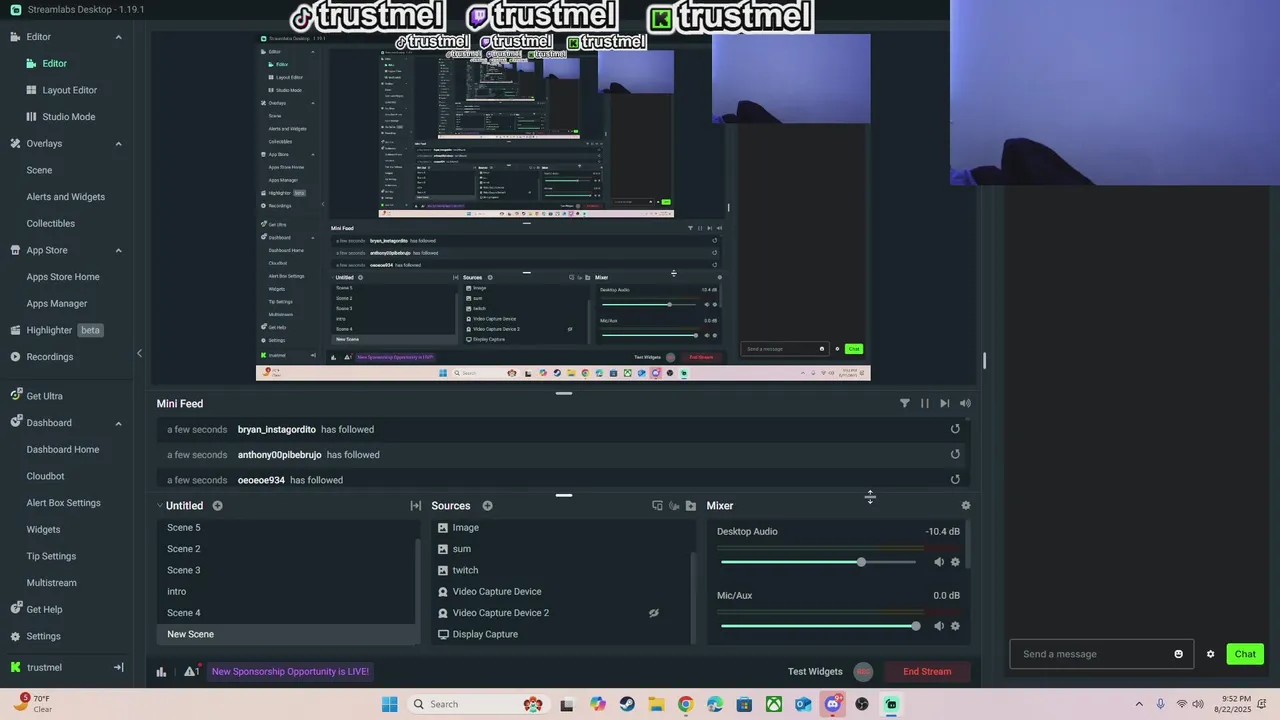The image size is (1280, 720).
Task: Collapse the Editor section chevron
Action: [118, 37]
